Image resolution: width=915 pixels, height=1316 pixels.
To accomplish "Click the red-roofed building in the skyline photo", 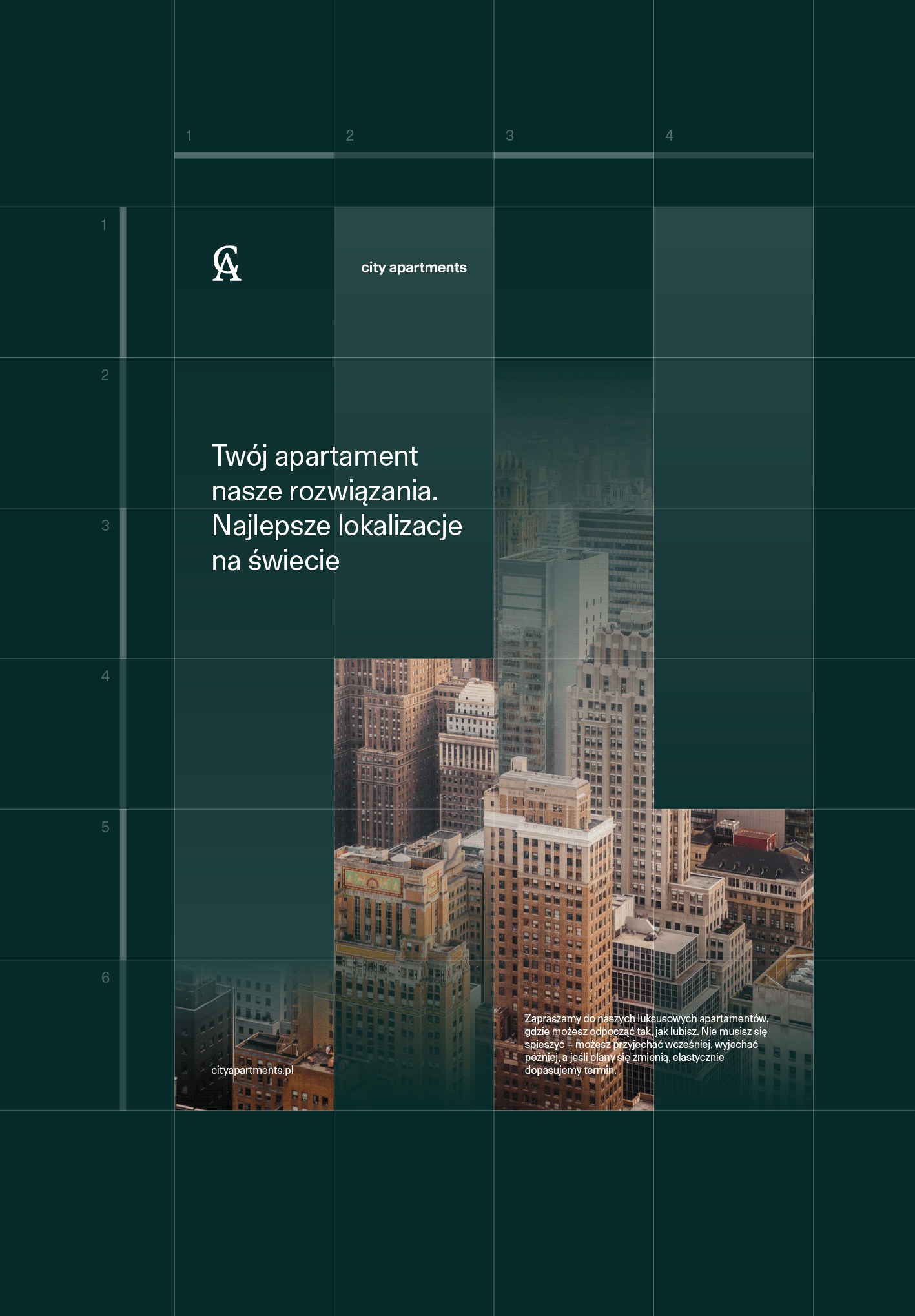I will point(754,838).
